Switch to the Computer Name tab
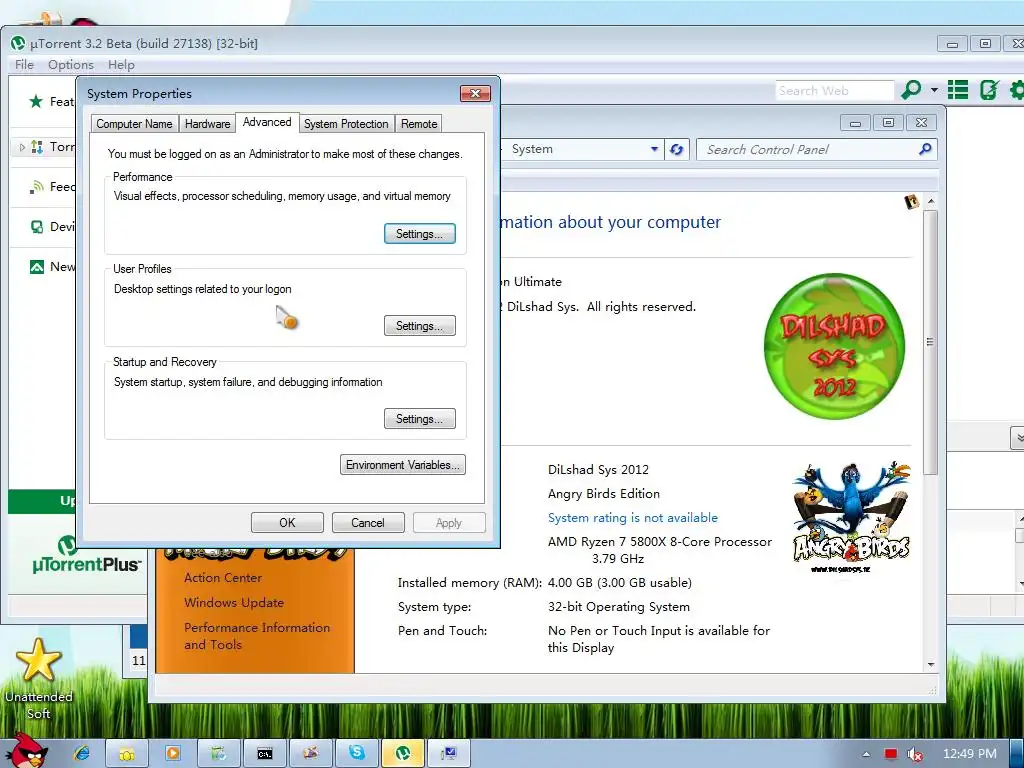1024x768 pixels. pos(135,124)
